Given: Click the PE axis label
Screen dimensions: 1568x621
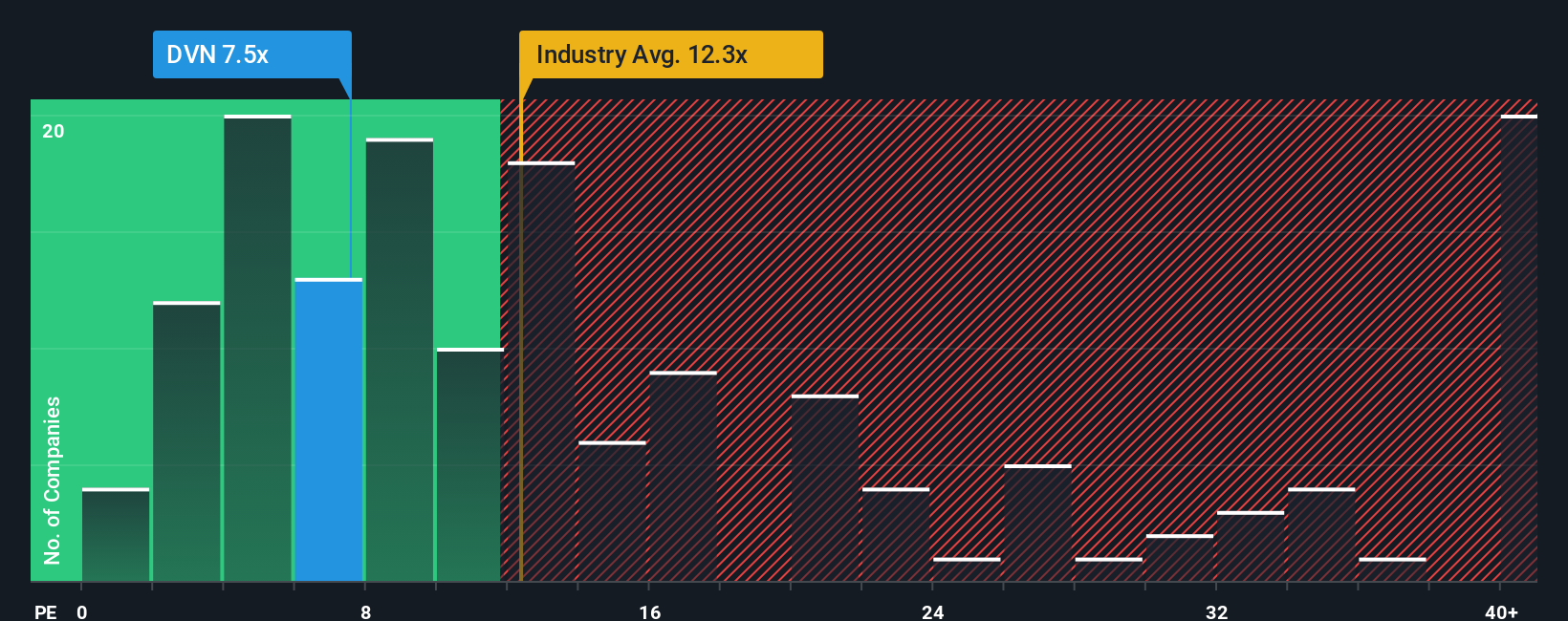Looking at the screenshot, I should [46, 611].
